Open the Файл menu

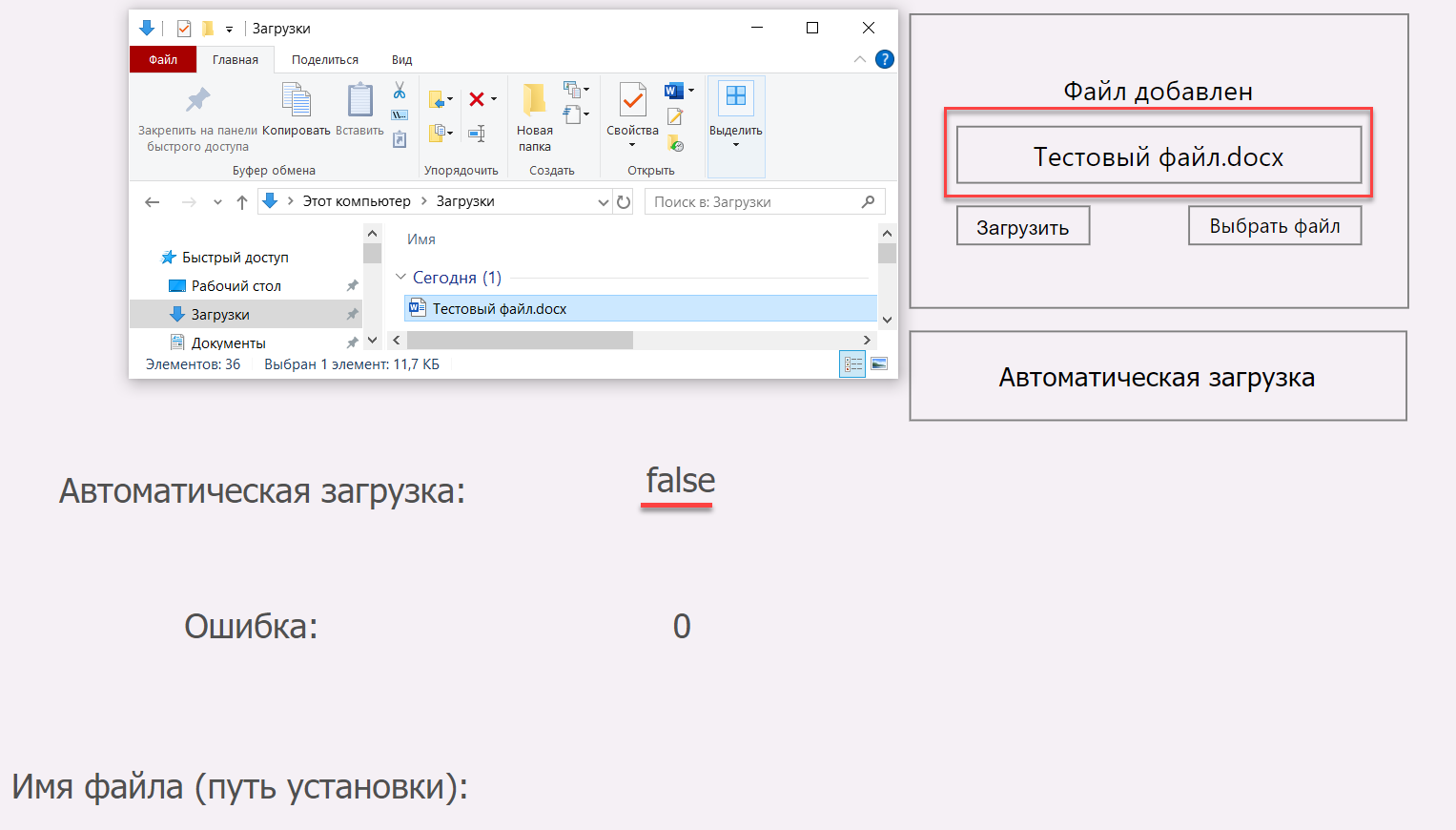163,59
